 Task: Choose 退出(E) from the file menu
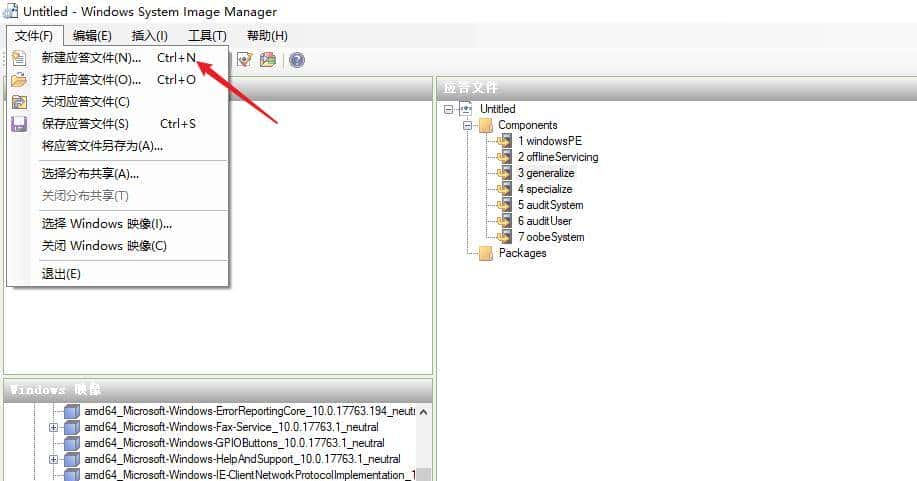tap(118, 274)
